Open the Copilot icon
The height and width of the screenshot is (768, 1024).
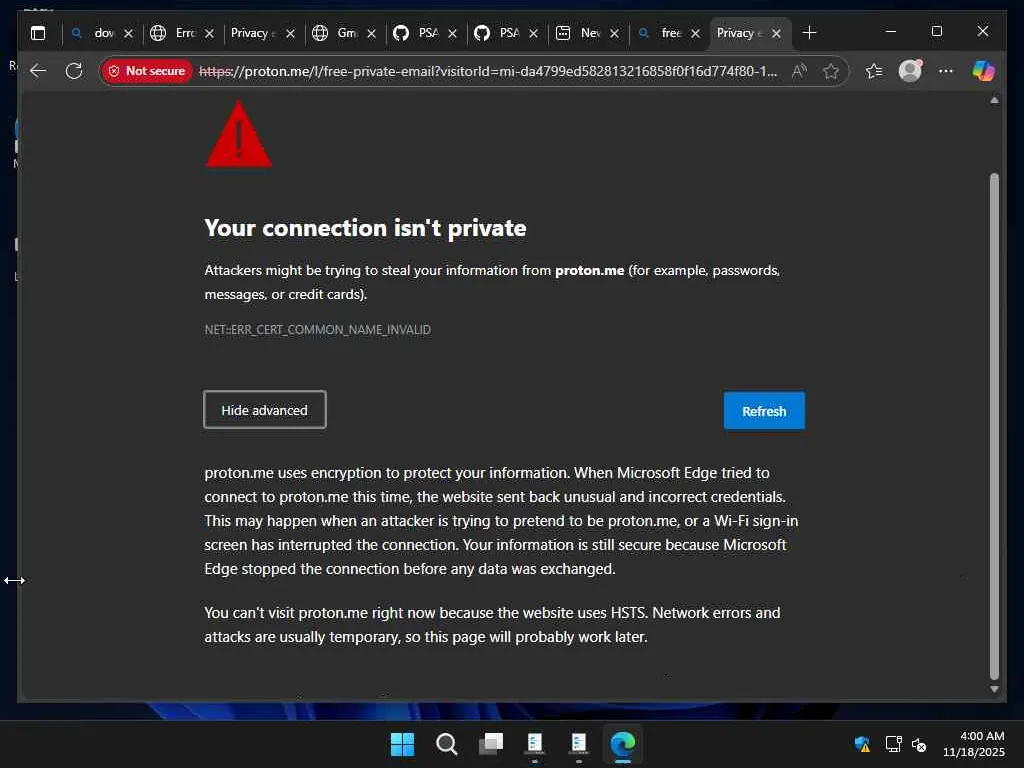click(x=983, y=71)
